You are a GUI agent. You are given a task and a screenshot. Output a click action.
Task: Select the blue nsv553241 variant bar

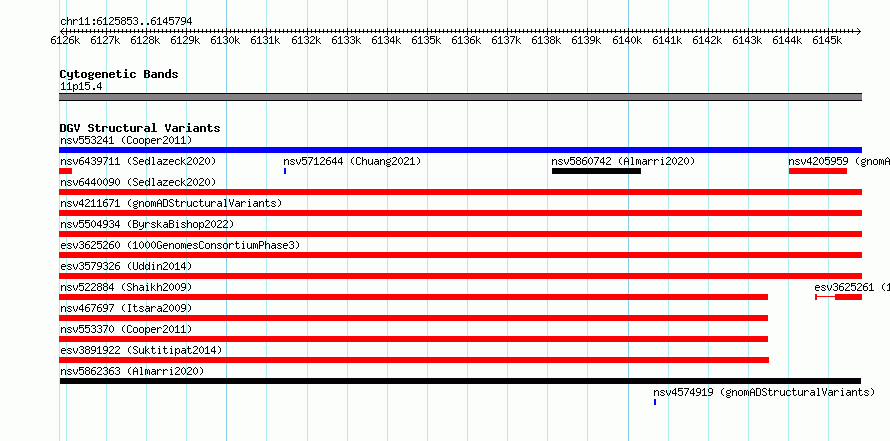[x=460, y=150]
